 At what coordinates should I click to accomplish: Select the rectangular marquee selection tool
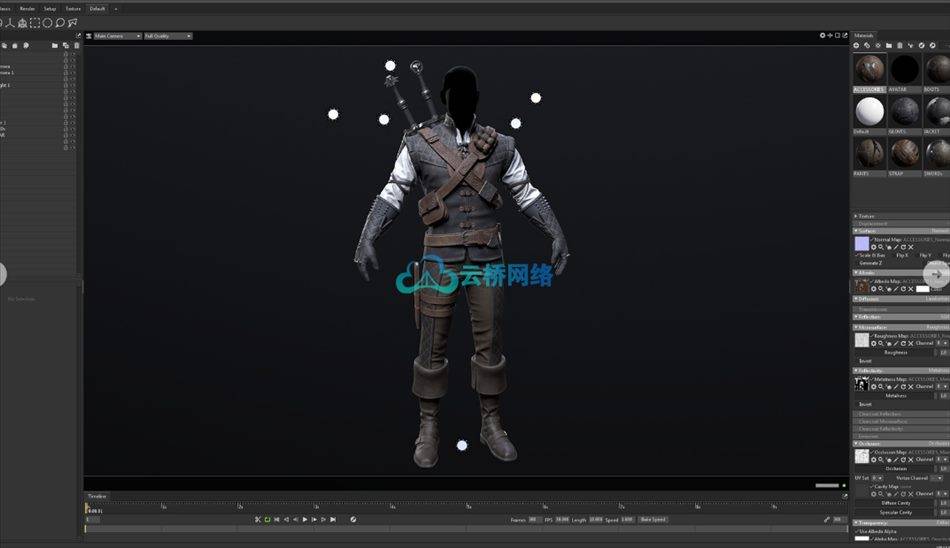point(35,23)
